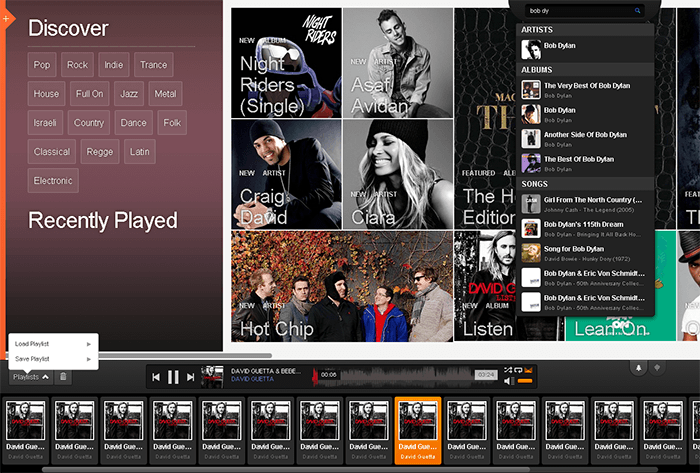Click the horizontal scrollbar under Discover panel
This screenshot has height=473, width=700.
185,356
